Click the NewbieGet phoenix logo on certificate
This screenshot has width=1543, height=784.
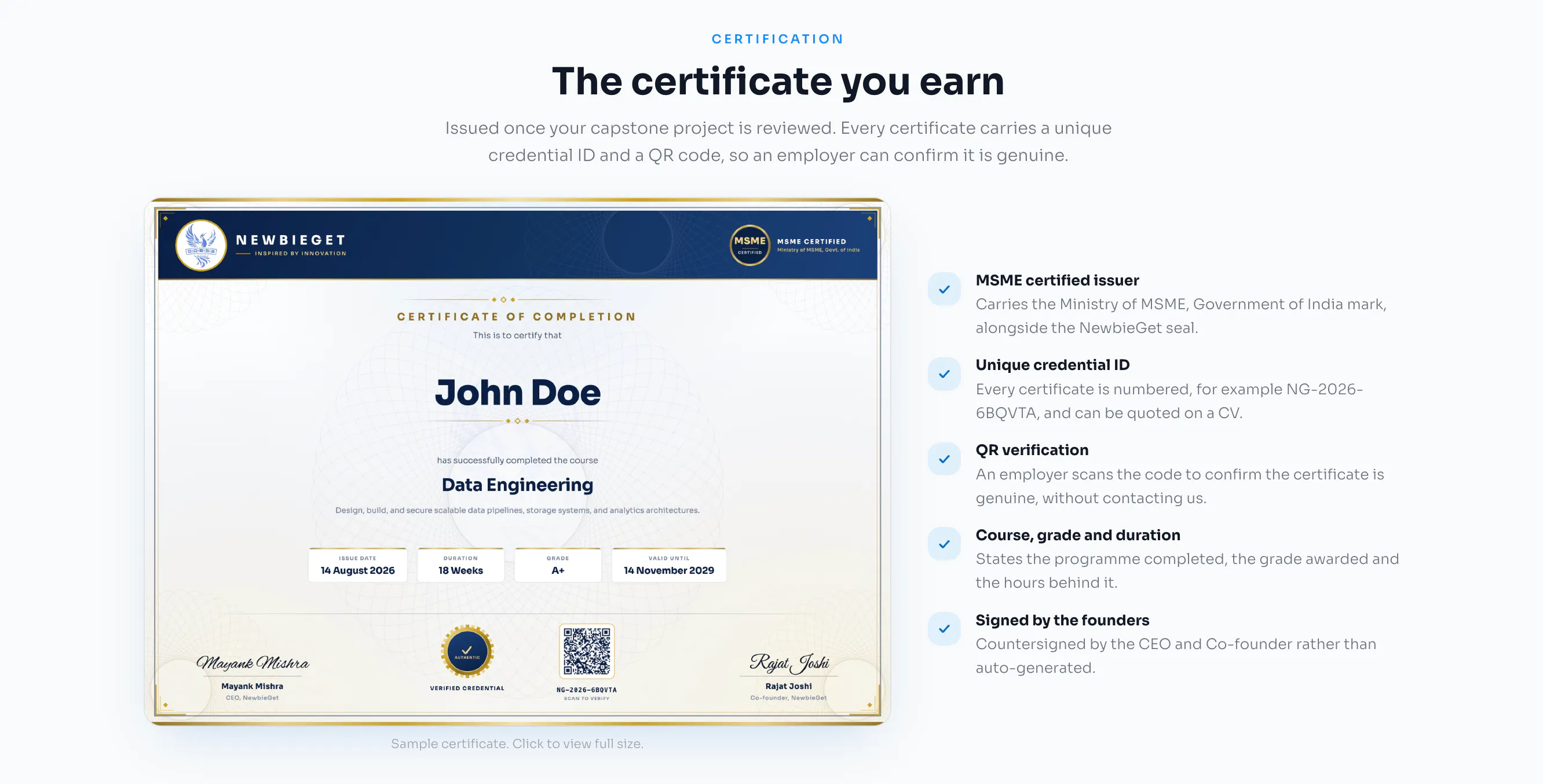coord(200,245)
